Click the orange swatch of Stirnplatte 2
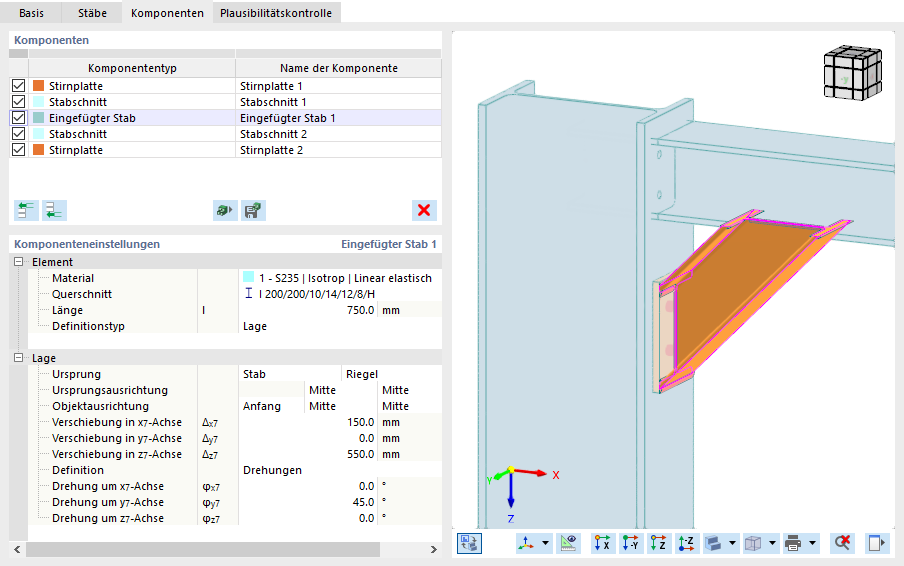 [39, 150]
